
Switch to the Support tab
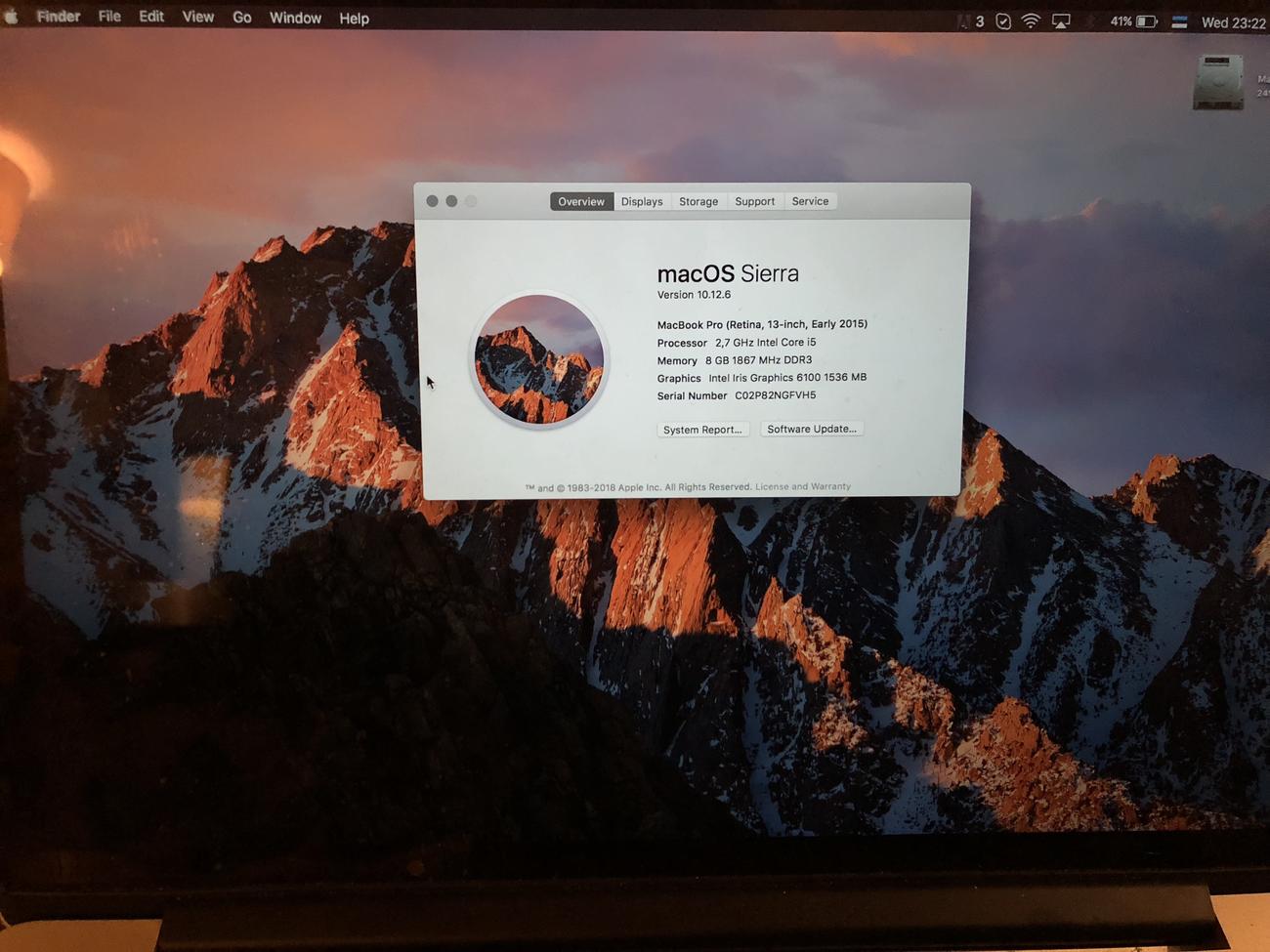coord(755,201)
